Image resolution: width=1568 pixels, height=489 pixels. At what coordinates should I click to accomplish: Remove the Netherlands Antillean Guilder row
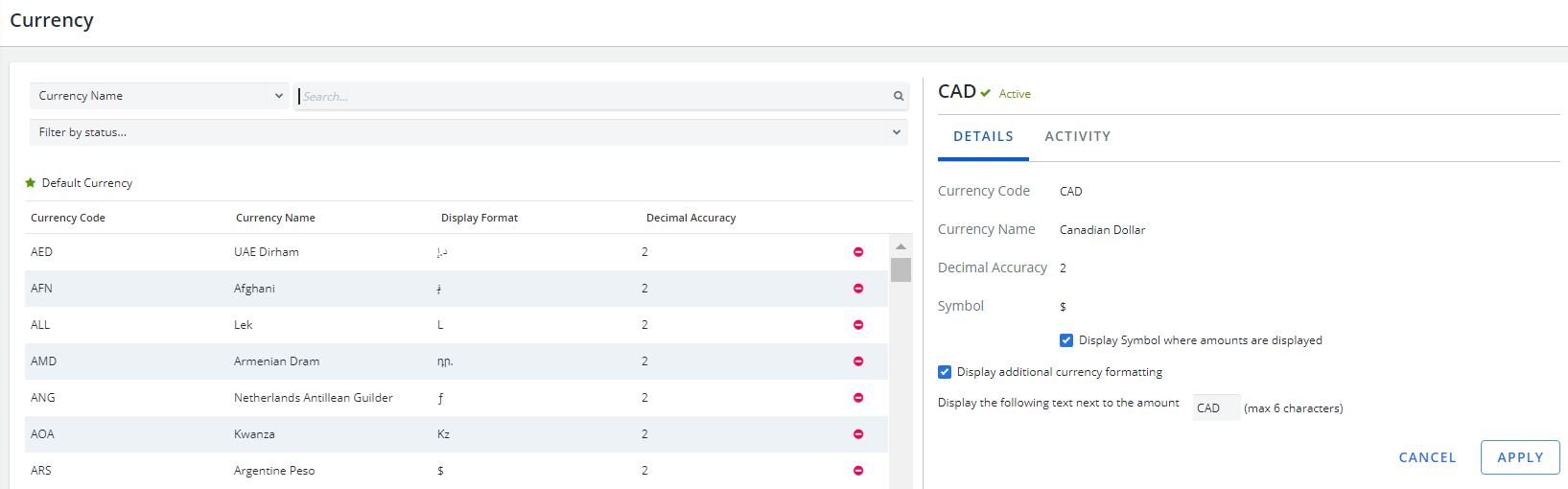click(x=858, y=398)
